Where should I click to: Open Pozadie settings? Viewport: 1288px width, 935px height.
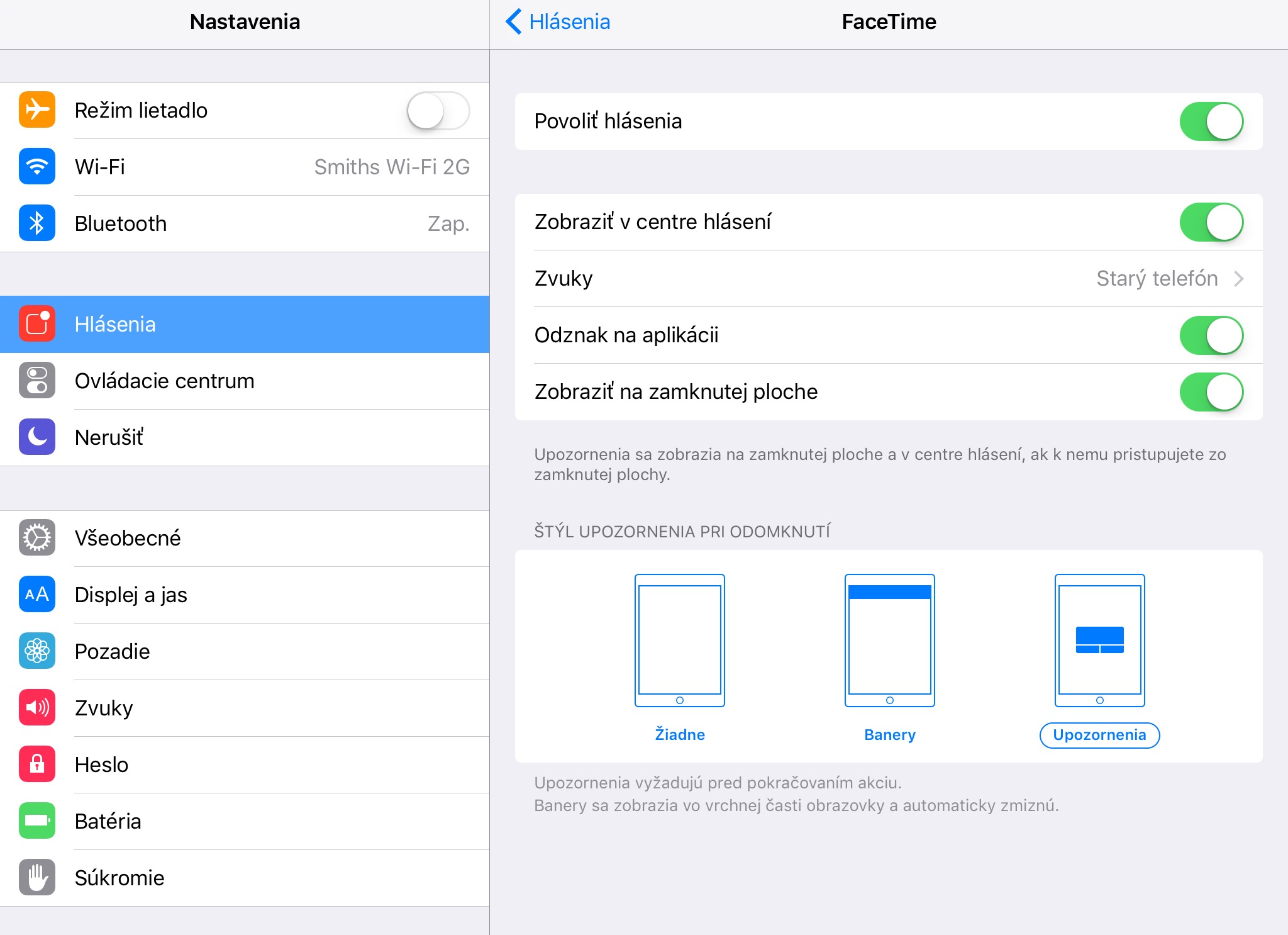(245, 651)
